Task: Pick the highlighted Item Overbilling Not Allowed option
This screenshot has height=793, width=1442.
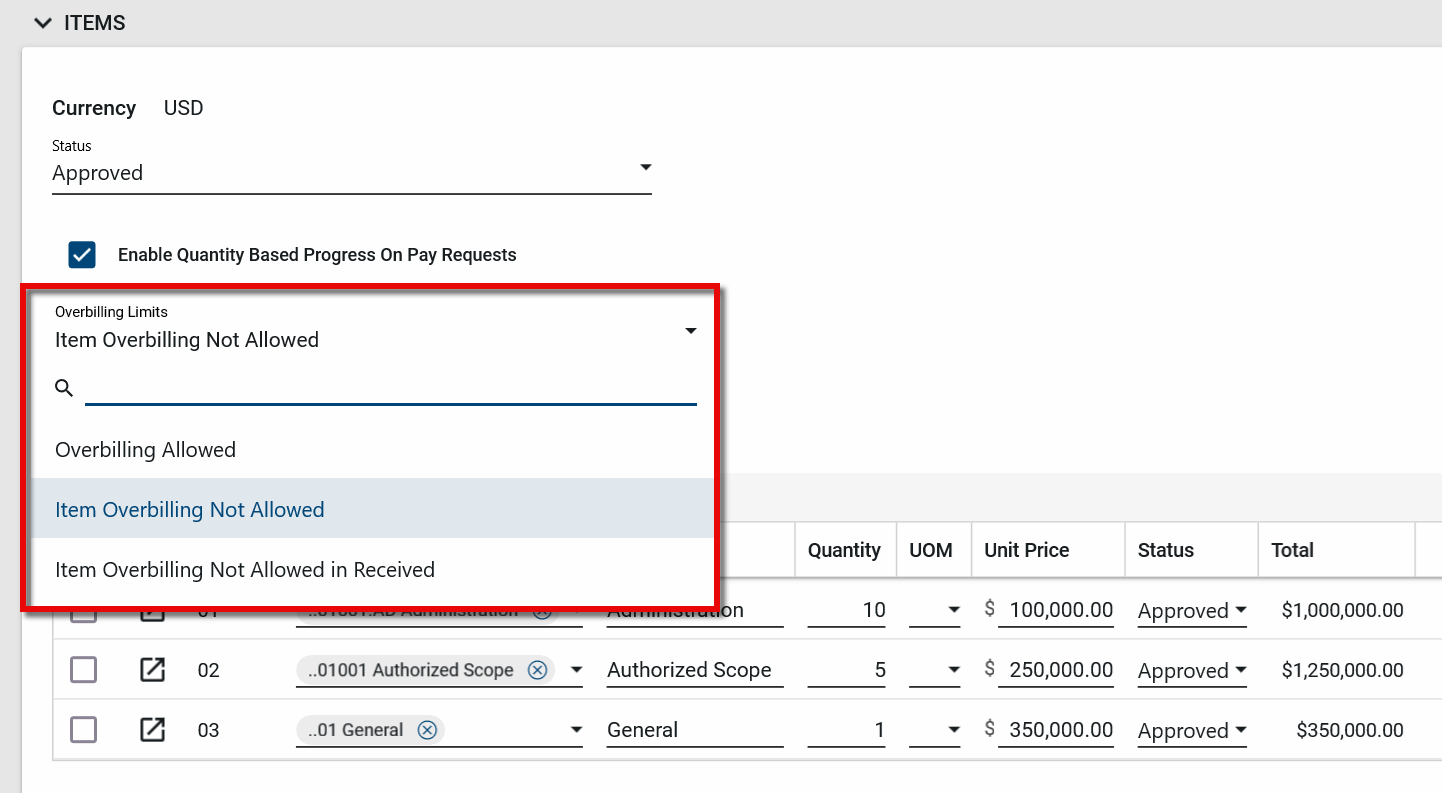Action: pyautogui.click(x=190, y=510)
